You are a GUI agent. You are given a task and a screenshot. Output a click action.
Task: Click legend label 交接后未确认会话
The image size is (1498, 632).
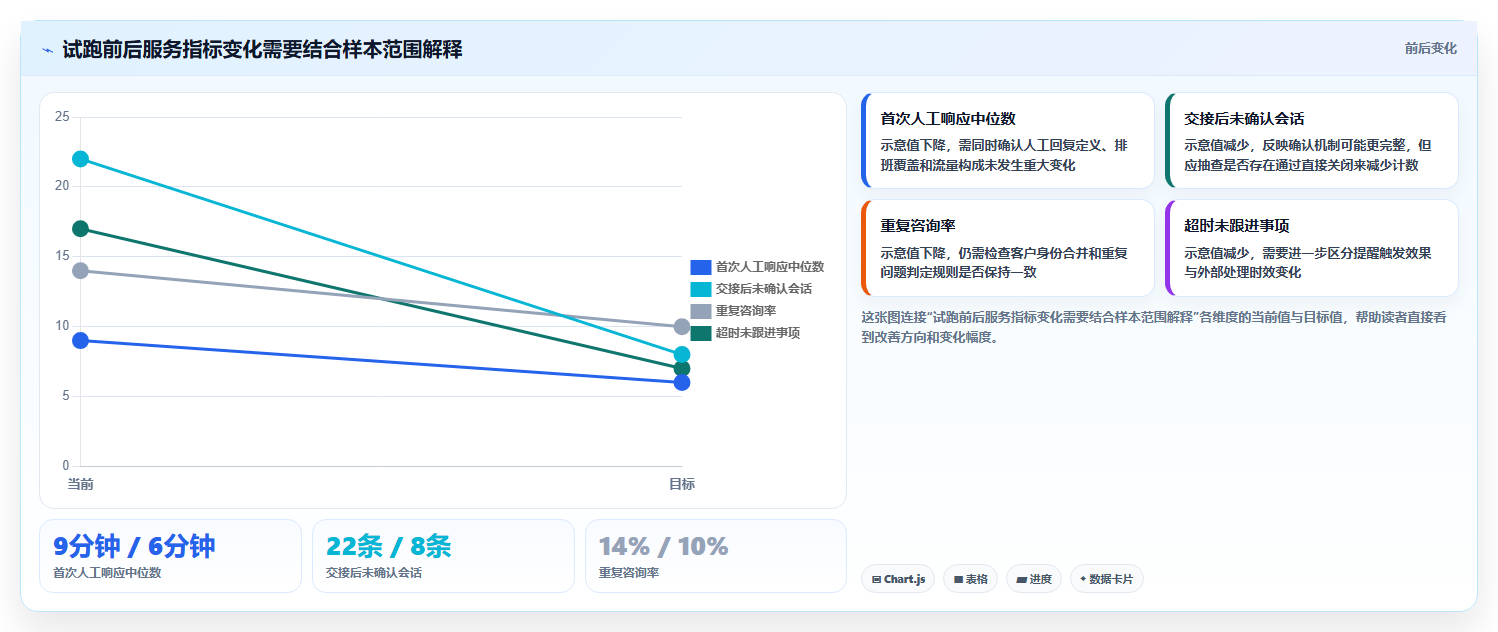coord(764,289)
